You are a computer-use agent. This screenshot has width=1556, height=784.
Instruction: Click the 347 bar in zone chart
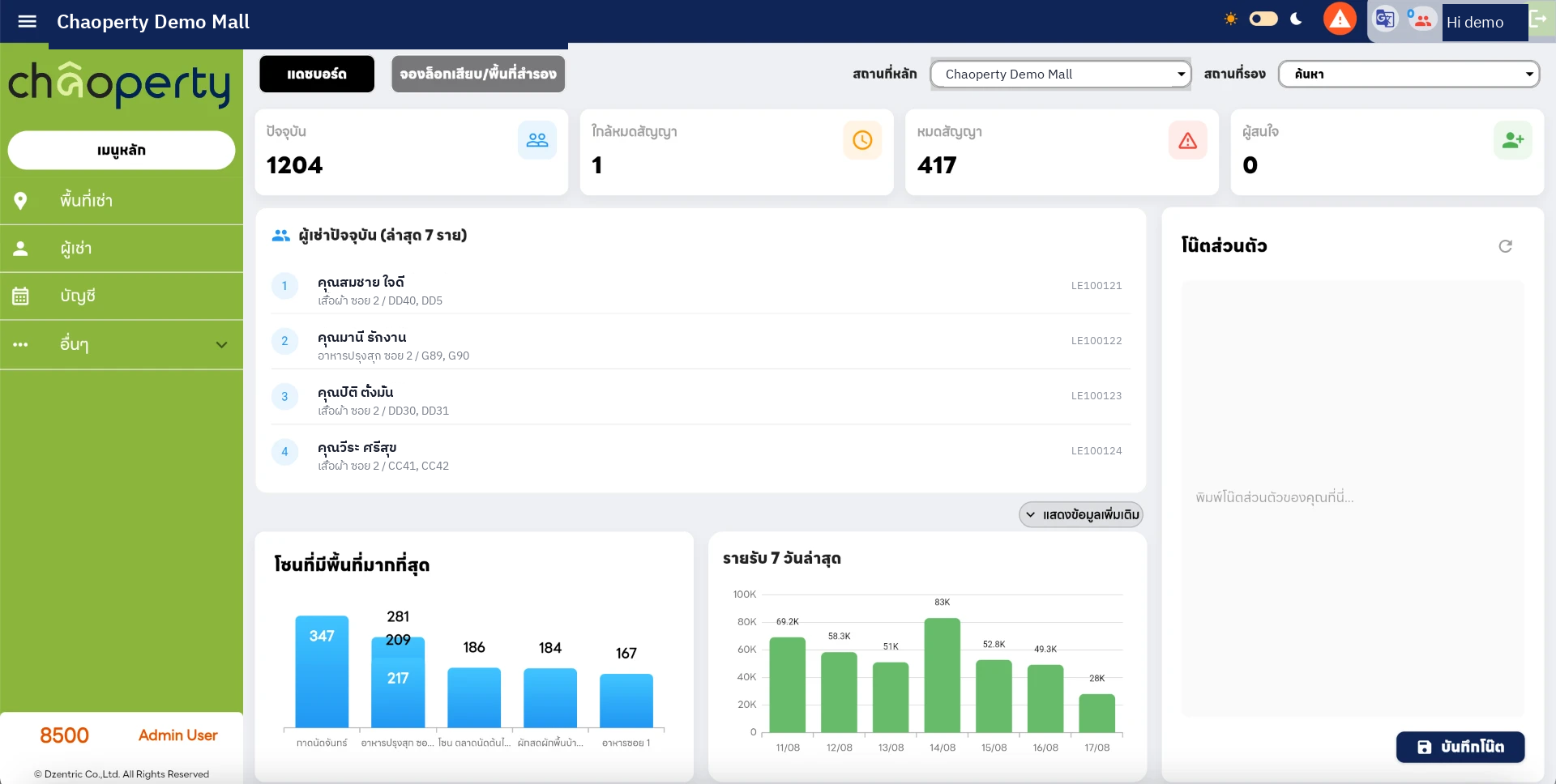(x=322, y=671)
